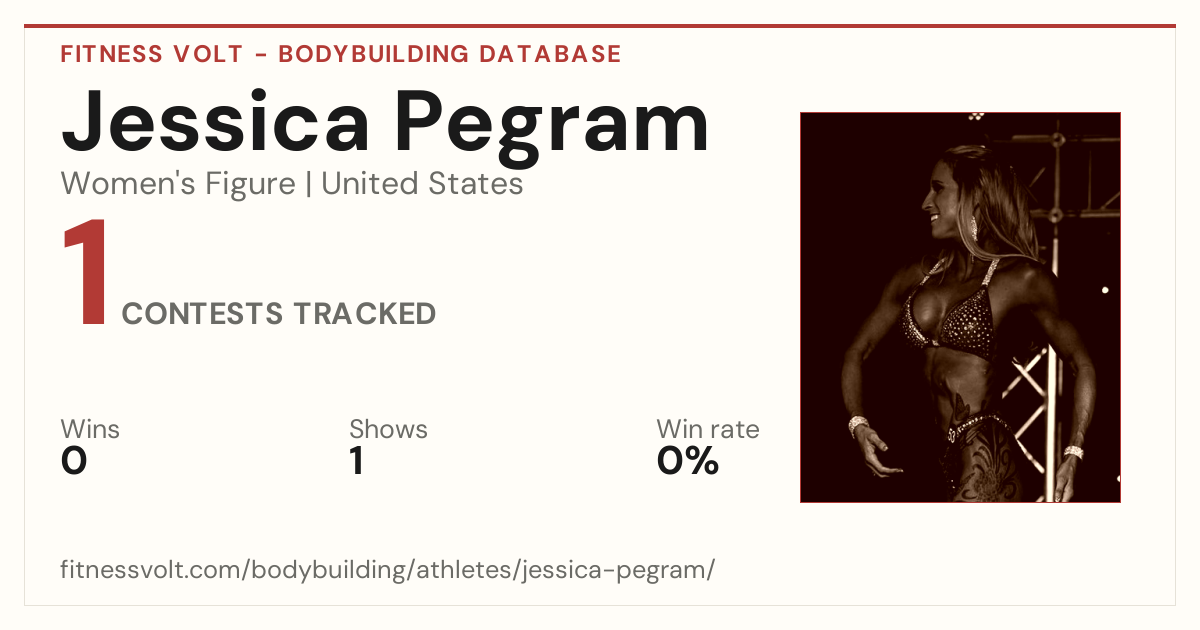Image resolution: width=1200 pixels, height=630 pixels.
Task: Click the wins value 0
Action: [x=74, y=461]
